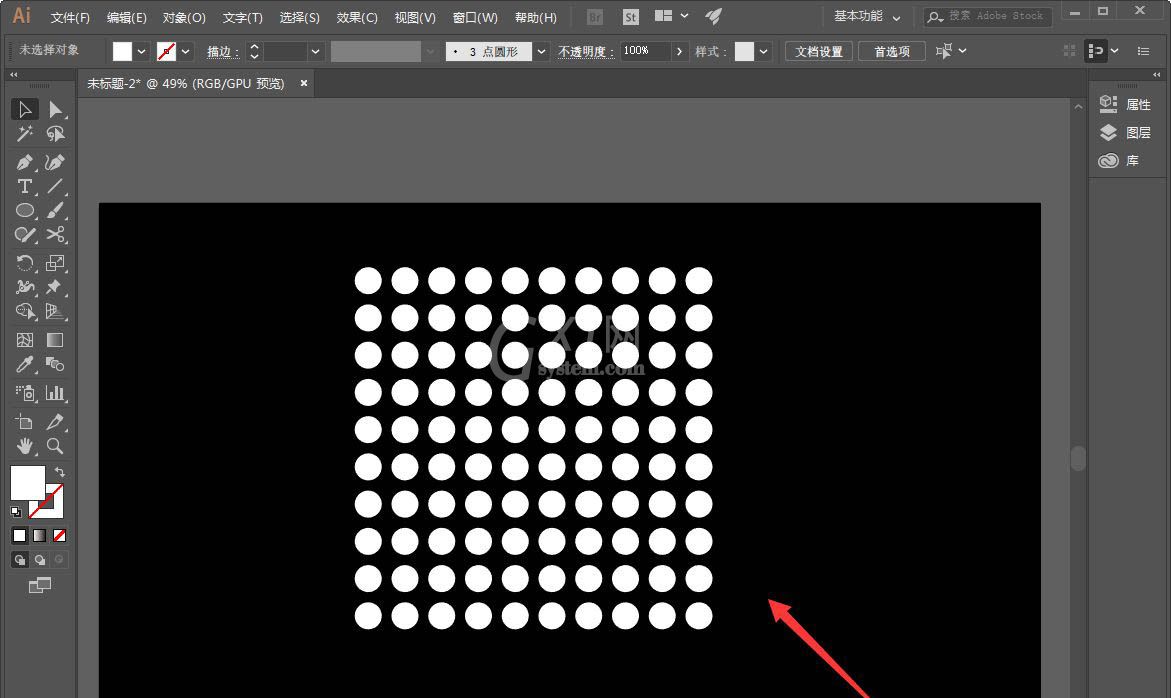The height and width of the screenshot is (698, 1171).
Task: Click the white Fill swatch in toolbox
Action: click(x=28, y=483)
